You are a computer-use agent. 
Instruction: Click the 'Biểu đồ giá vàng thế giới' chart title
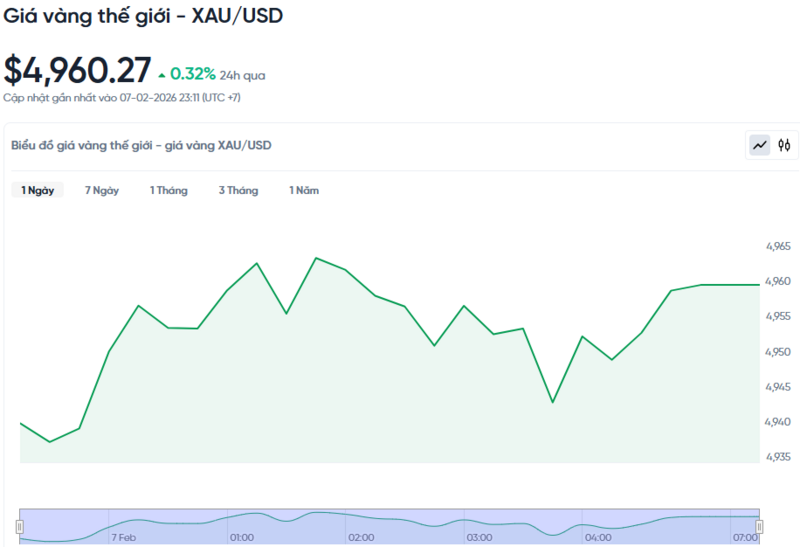coord(141,145)
